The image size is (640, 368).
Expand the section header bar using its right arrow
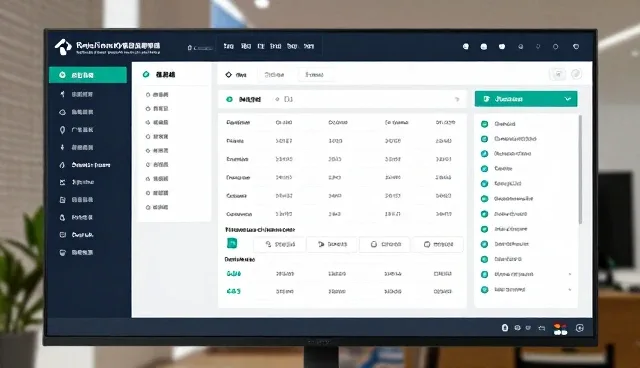(457, 100)
